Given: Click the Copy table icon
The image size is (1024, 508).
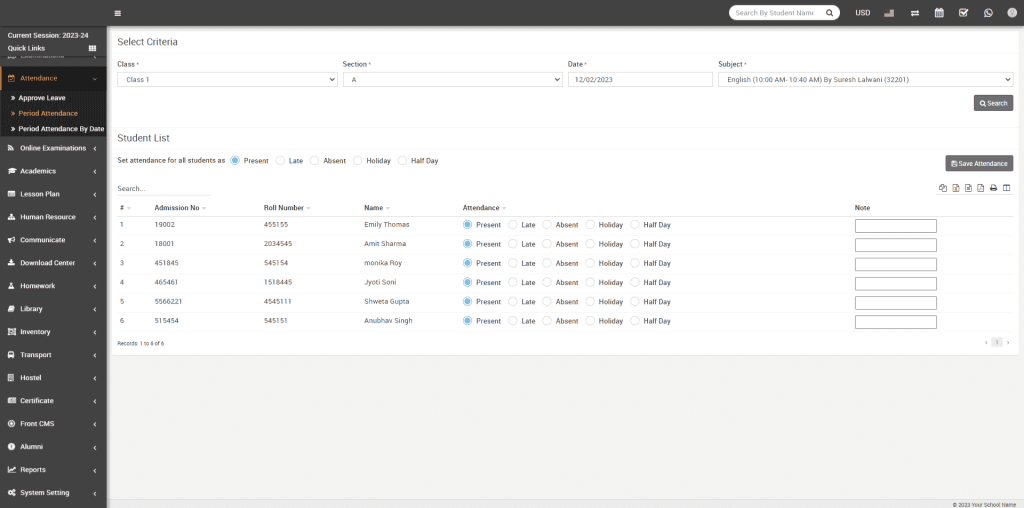Looking at the screenshot, I should [x=942, y=188].
